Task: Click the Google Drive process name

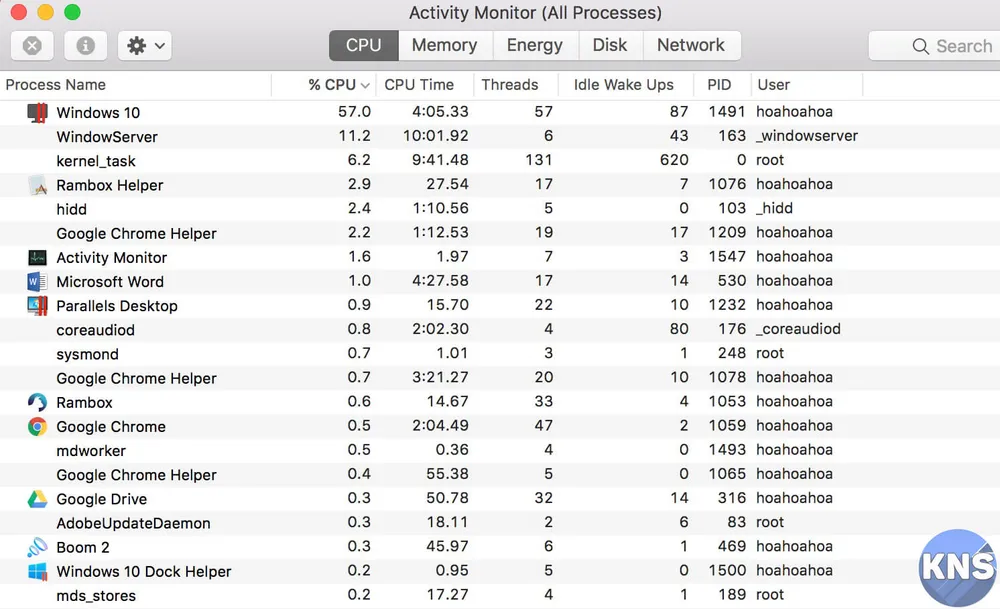Action: (101, 499)
